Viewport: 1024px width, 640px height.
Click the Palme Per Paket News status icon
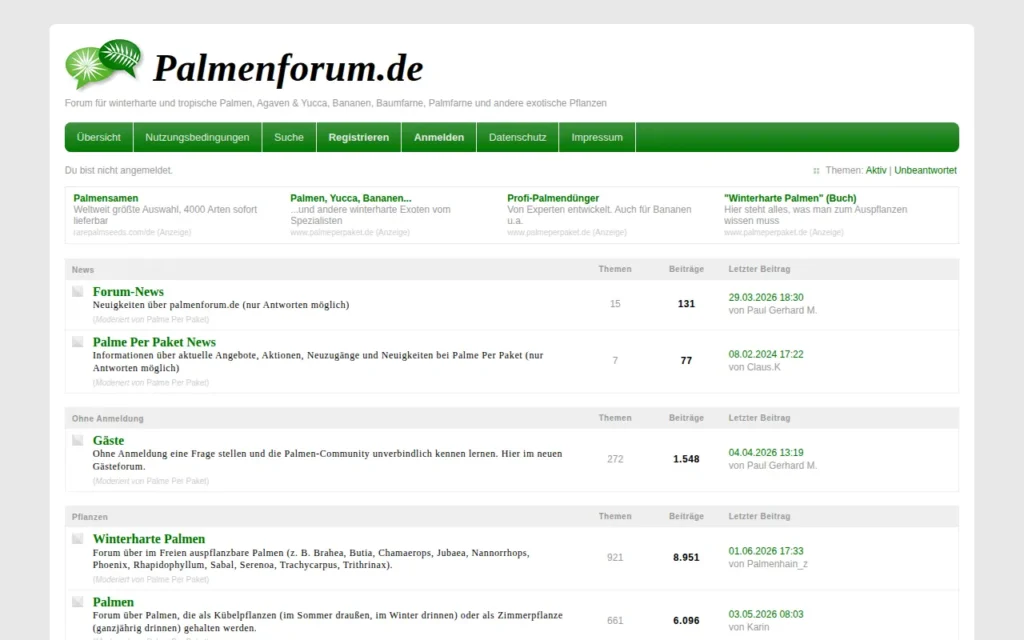tap(78, 342)
